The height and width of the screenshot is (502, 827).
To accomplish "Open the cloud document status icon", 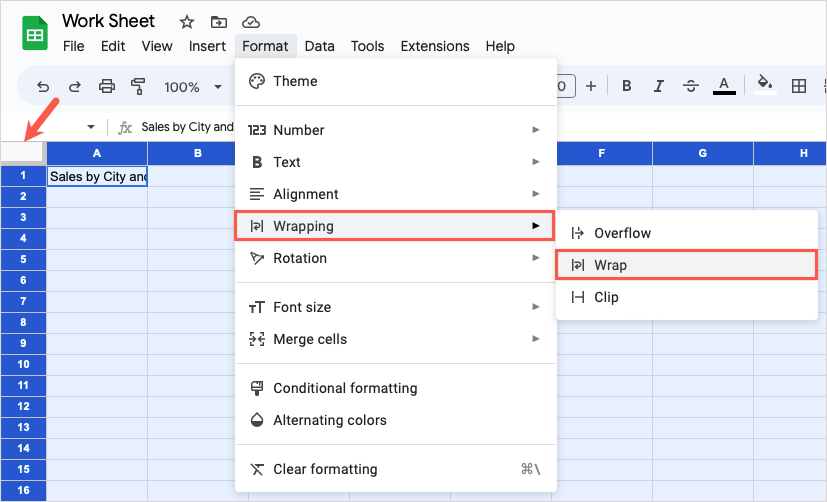I will (x=251, y=21).
